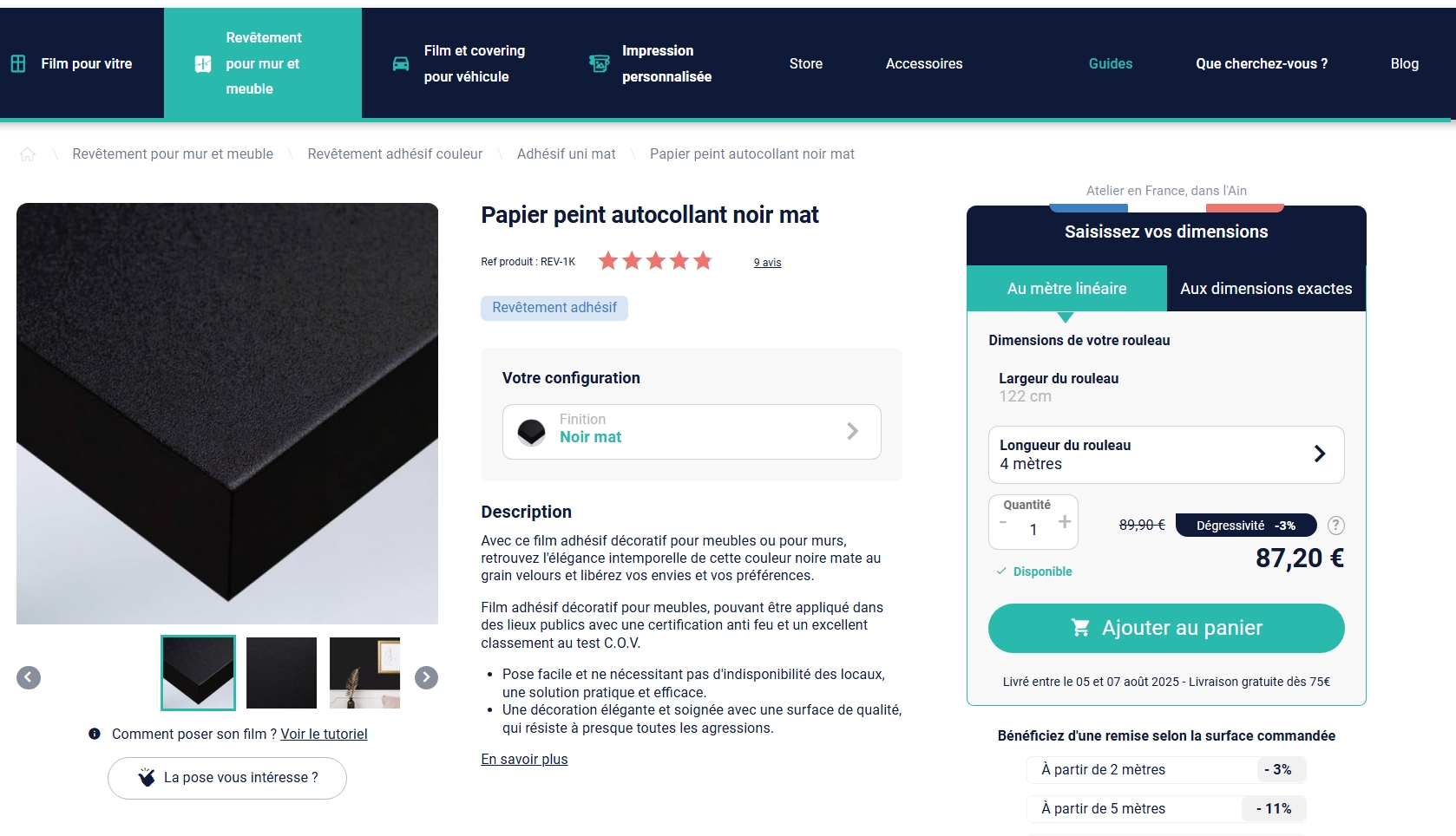Decrease quantity with the minus button
This screenshot has width=1456, height=836.
point(1003,522)
